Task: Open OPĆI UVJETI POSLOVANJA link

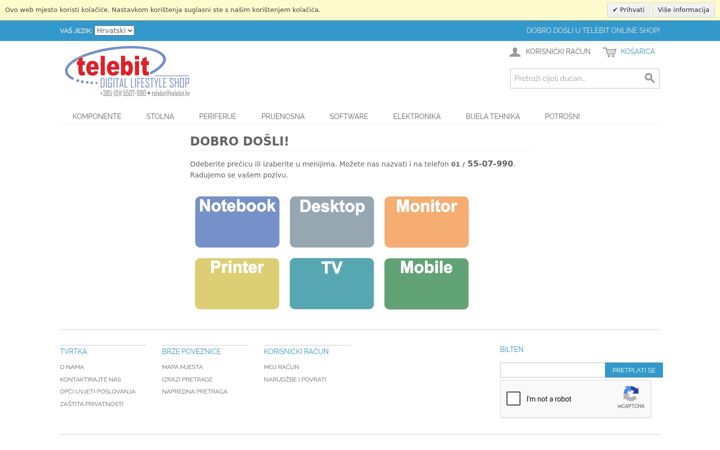Action: click(x=98, y=392)
